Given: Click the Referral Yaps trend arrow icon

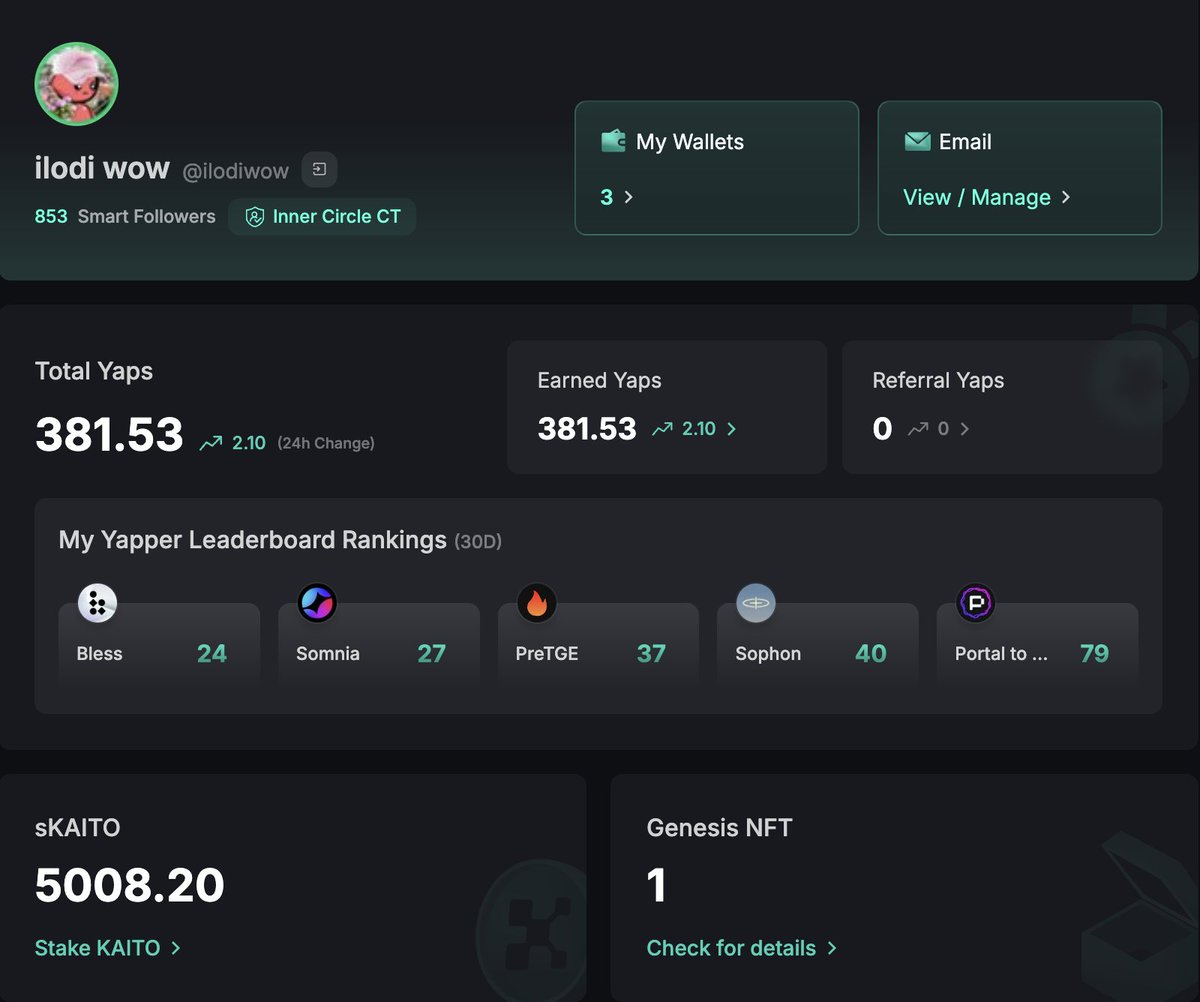Looking at the screenshot, I should (x=918, y=429).
